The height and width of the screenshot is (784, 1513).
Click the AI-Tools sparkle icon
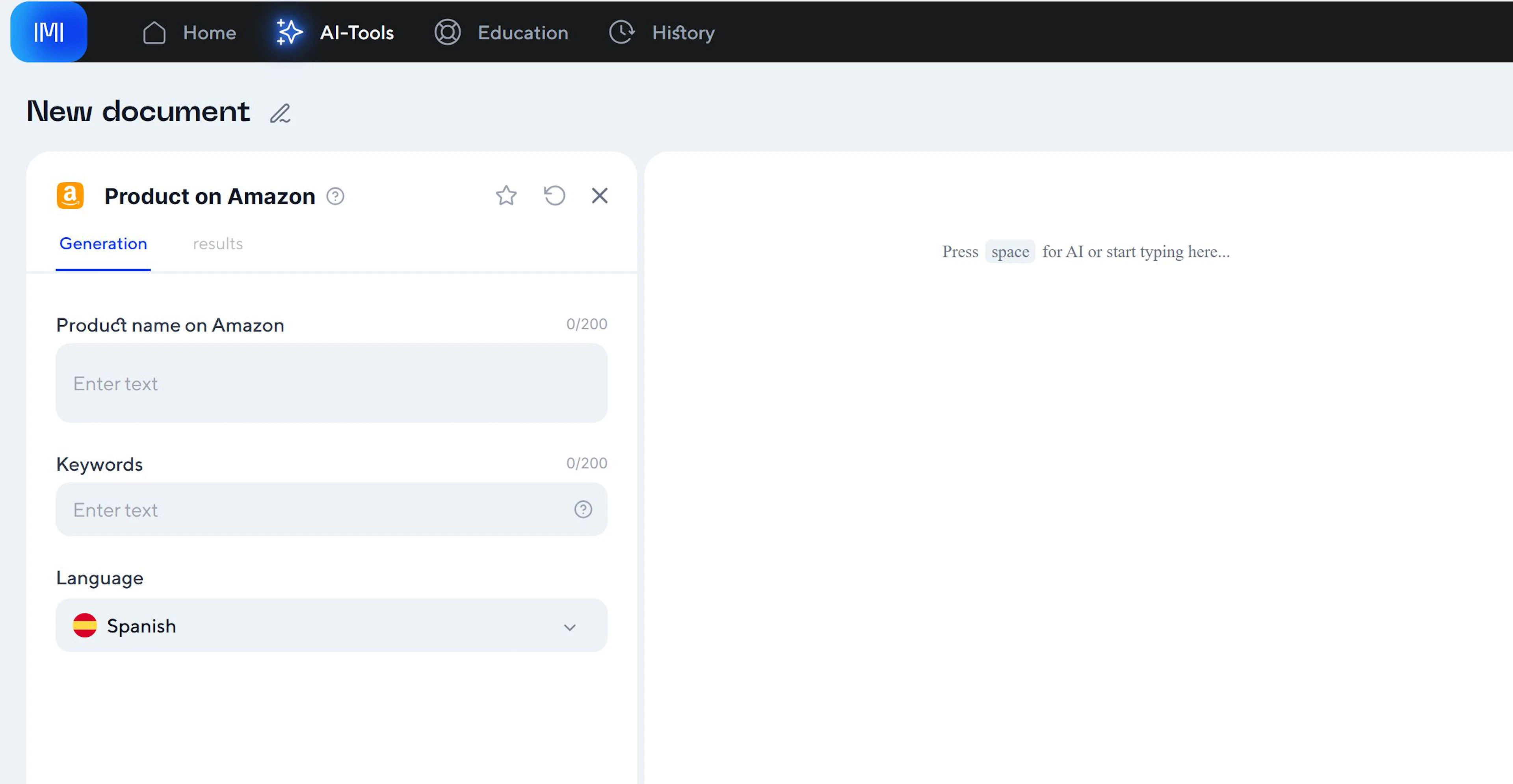pyautogui.click(x=289, y=32)
